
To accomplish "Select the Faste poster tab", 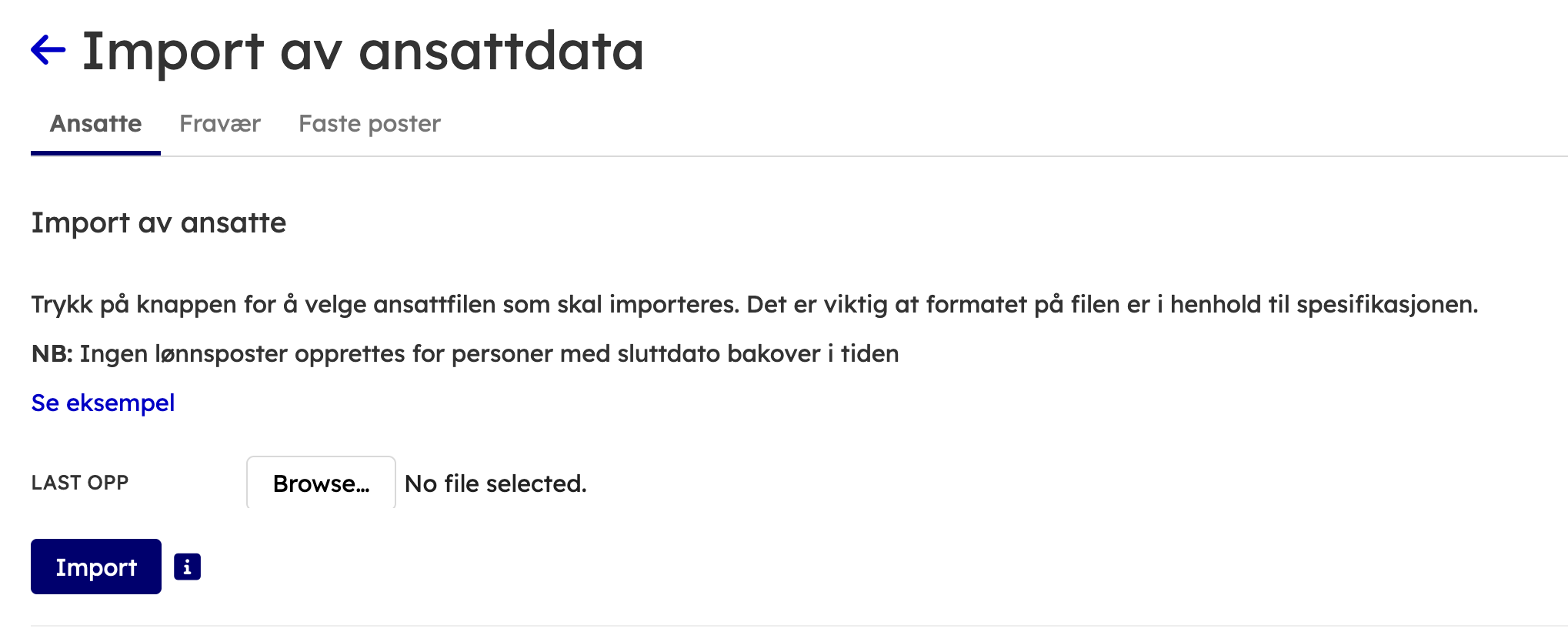I will (369, 124).
